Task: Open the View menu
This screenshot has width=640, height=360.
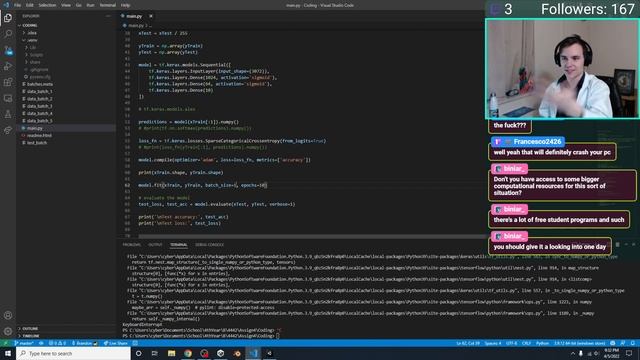Action: (x=66, y=5)
